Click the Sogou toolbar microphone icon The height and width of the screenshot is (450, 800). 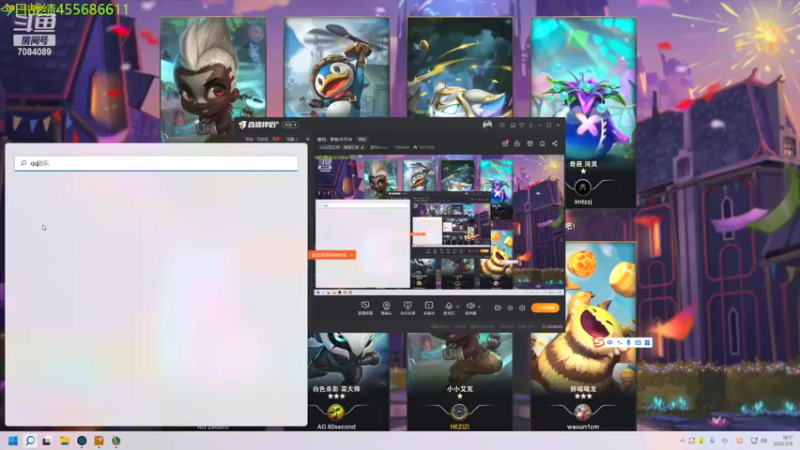point(629,343)
